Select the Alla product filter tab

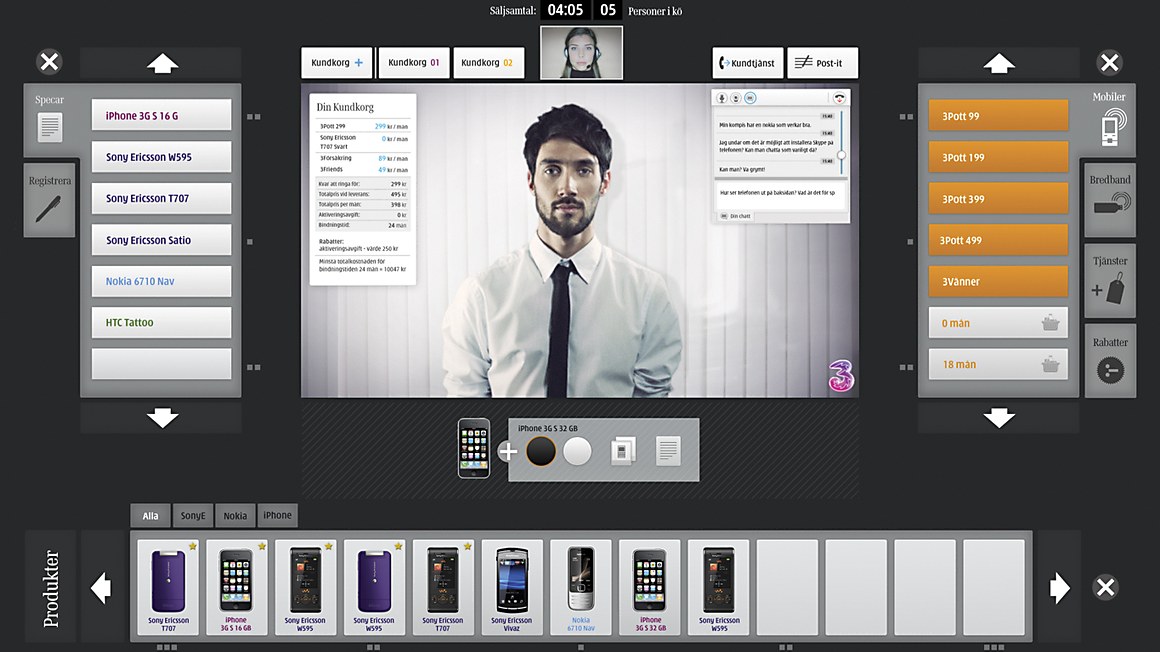point(150,516)
